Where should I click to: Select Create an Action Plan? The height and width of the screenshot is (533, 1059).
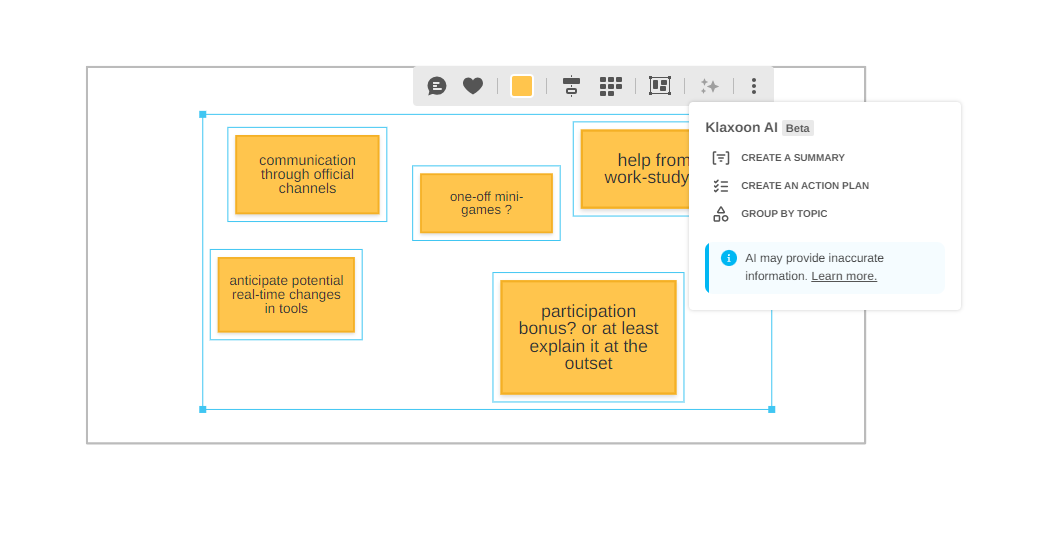(804, 186)
